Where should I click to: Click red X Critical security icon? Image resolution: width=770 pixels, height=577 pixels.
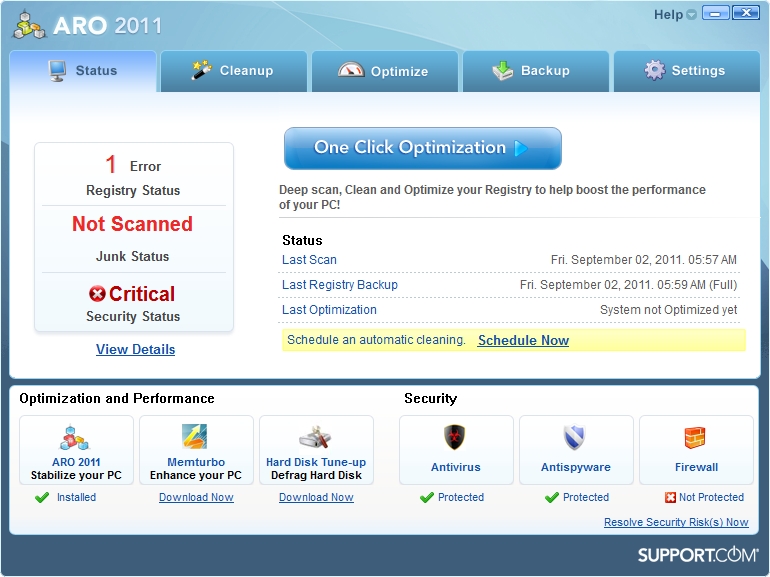(x=97, y=294)
